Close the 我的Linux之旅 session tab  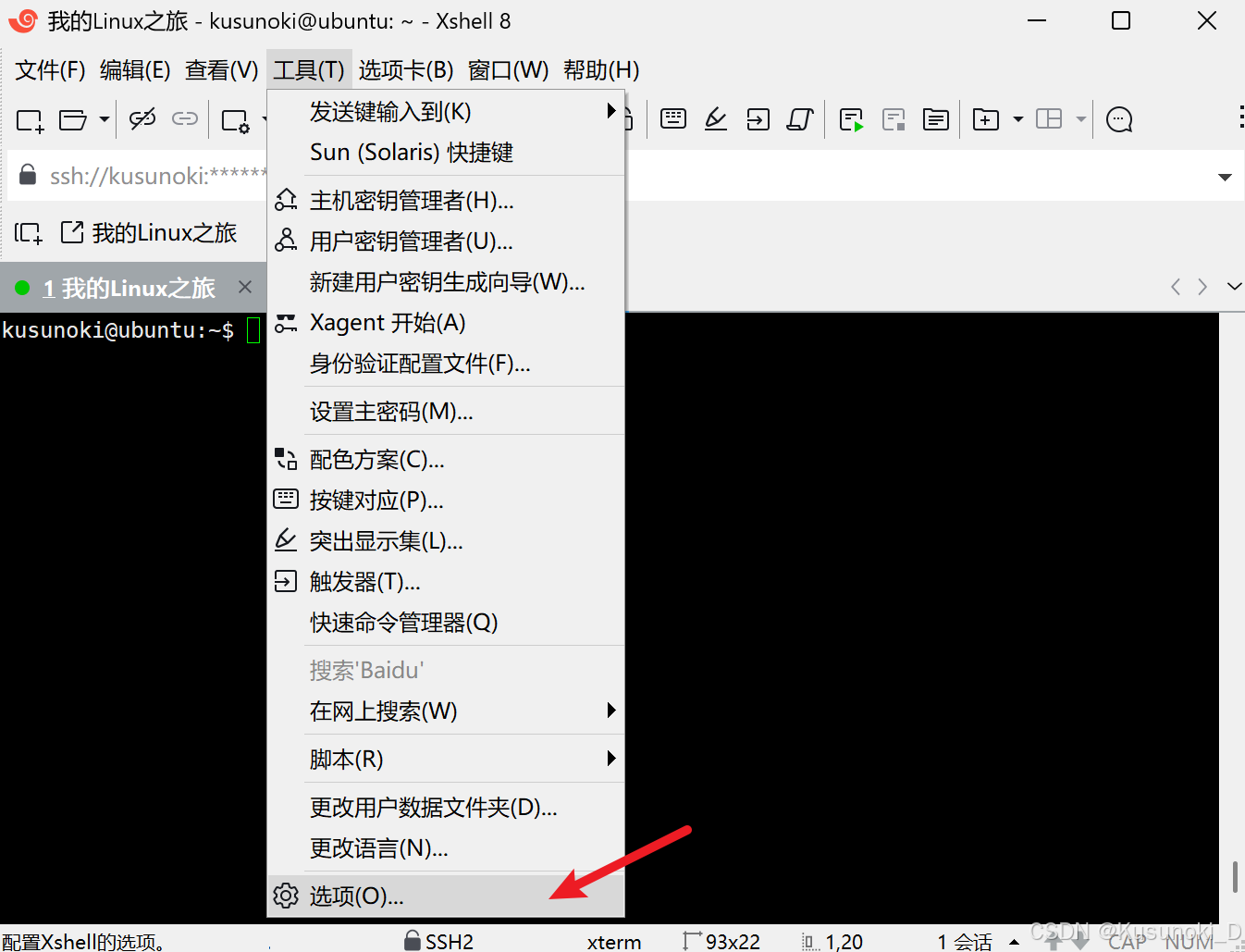(245, 287)
